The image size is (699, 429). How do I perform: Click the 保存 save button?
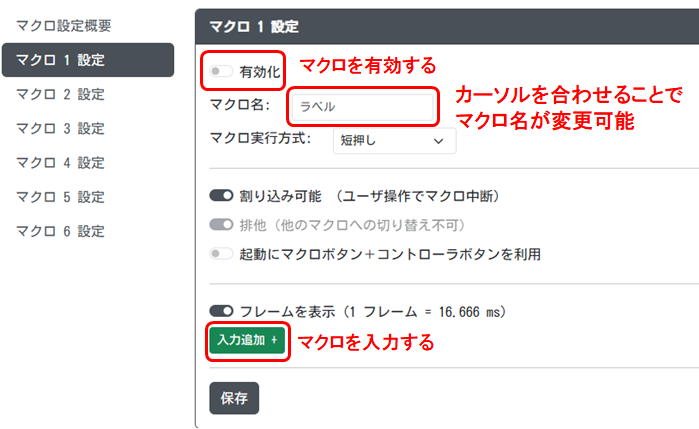tap(234, 397)
